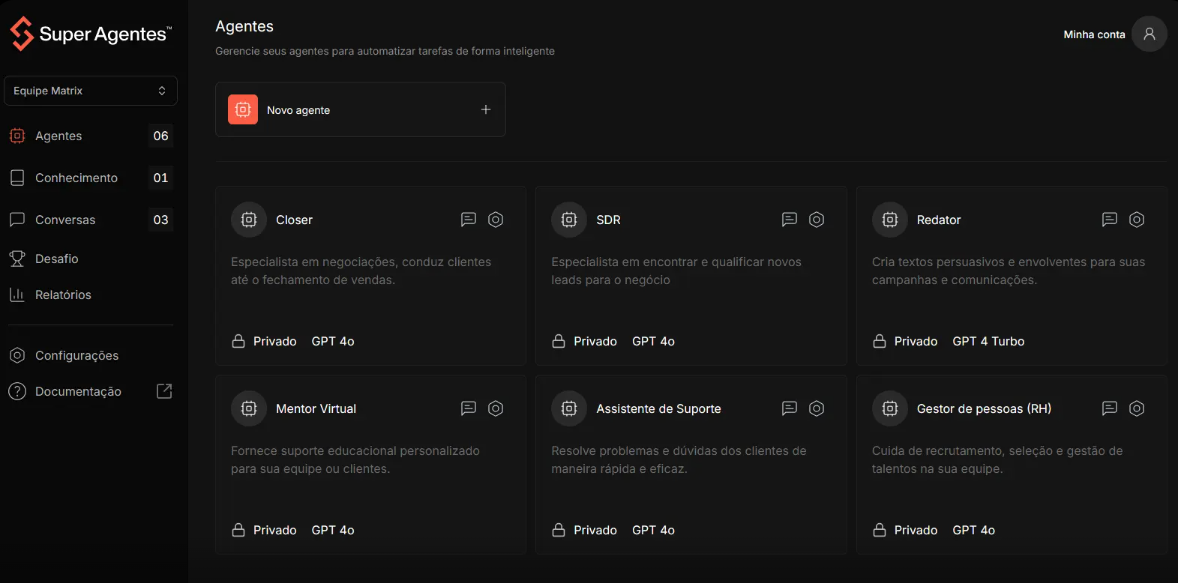The width and height of the screenshot is (1178, 583).
Task: Click the plus sign on Novo agente
Action: tap(486, 110)
